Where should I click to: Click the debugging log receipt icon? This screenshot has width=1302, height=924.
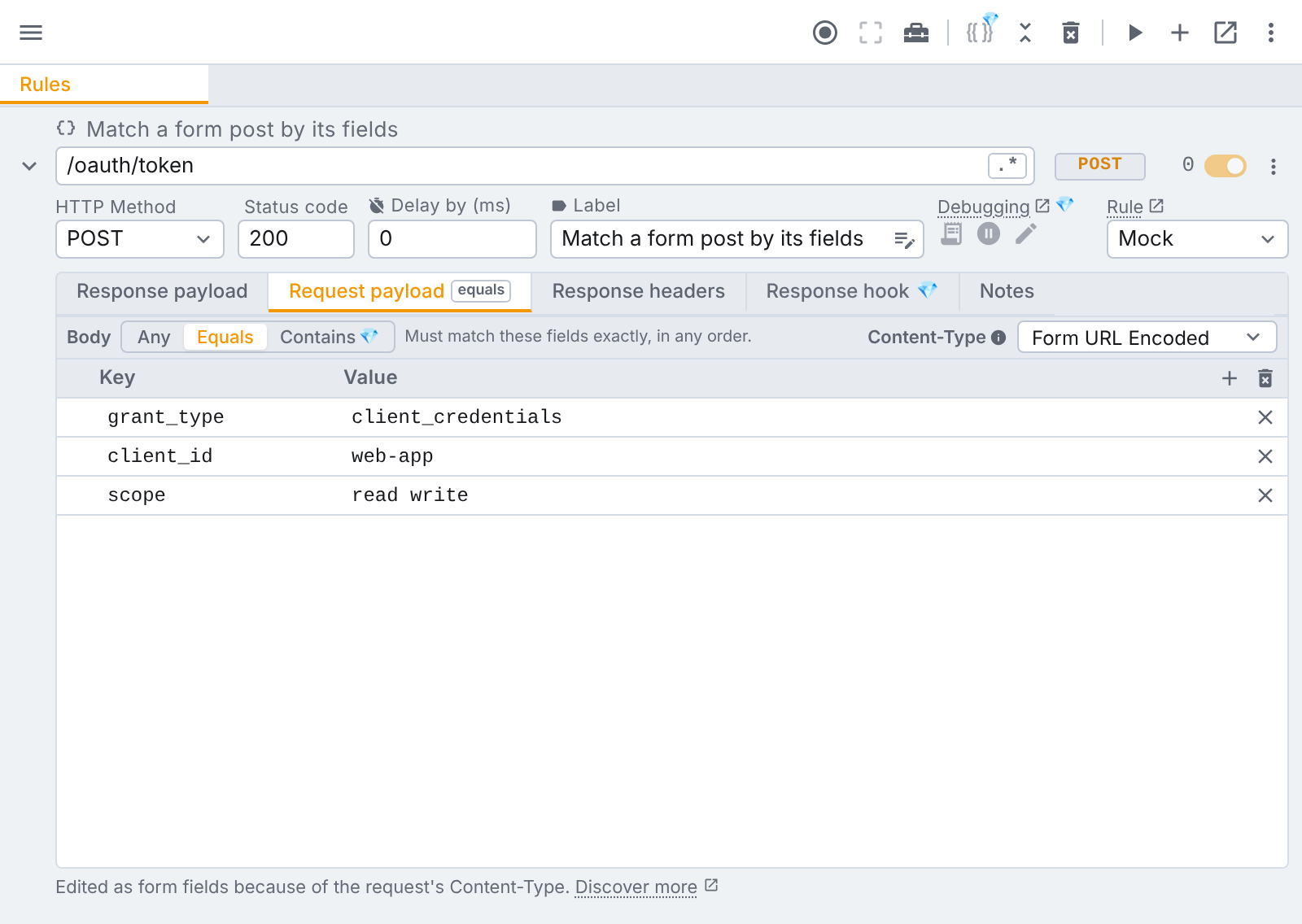[x=951, y=234]
